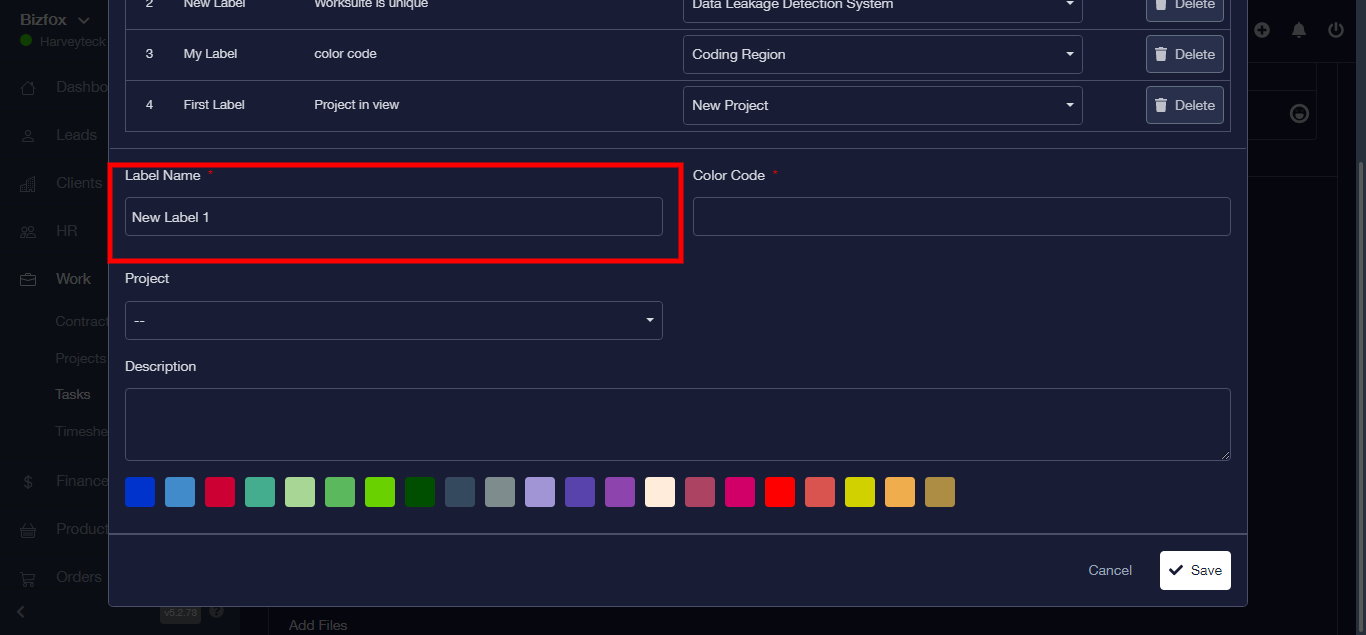The image size is (1366, 635).
Task: Cancel the label form
Action: 1110,570
